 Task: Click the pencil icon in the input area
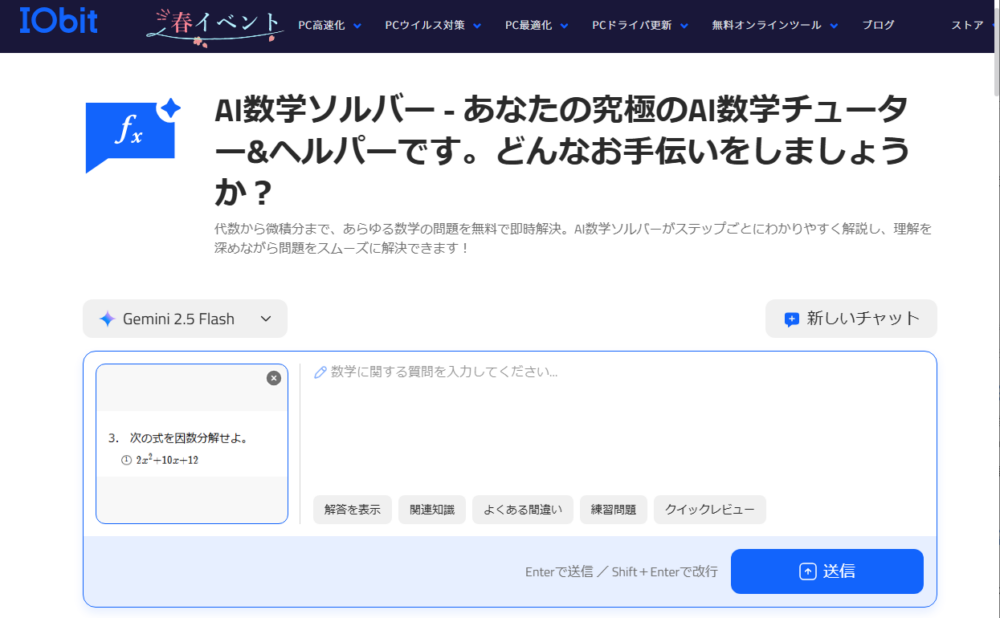(321, 372)
